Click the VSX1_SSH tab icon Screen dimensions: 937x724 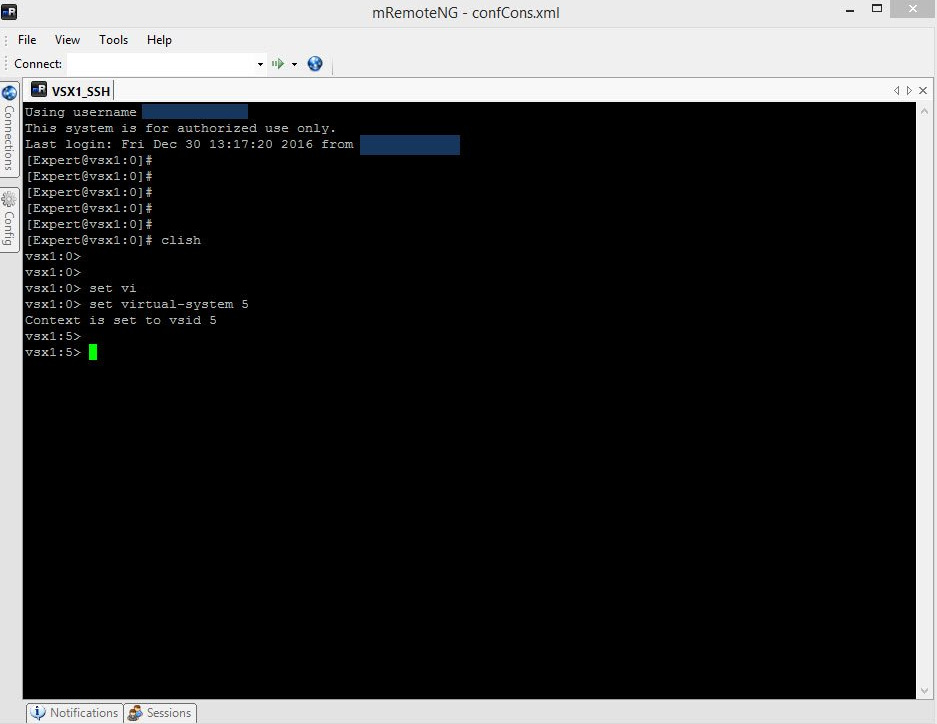[39, 90]
